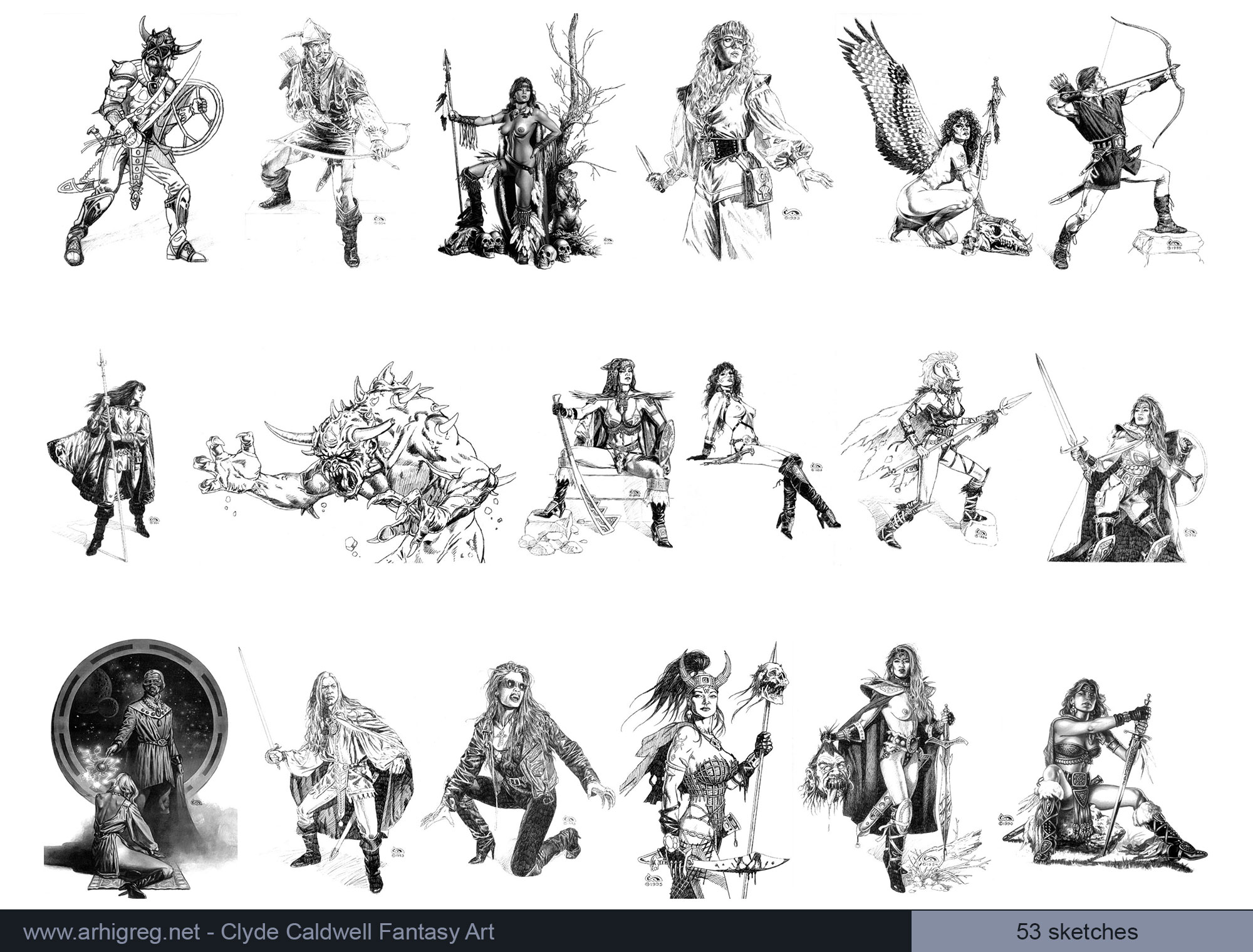Open the horned helmet woman with skull staff

pyautogui.click(x=705, y=783)
